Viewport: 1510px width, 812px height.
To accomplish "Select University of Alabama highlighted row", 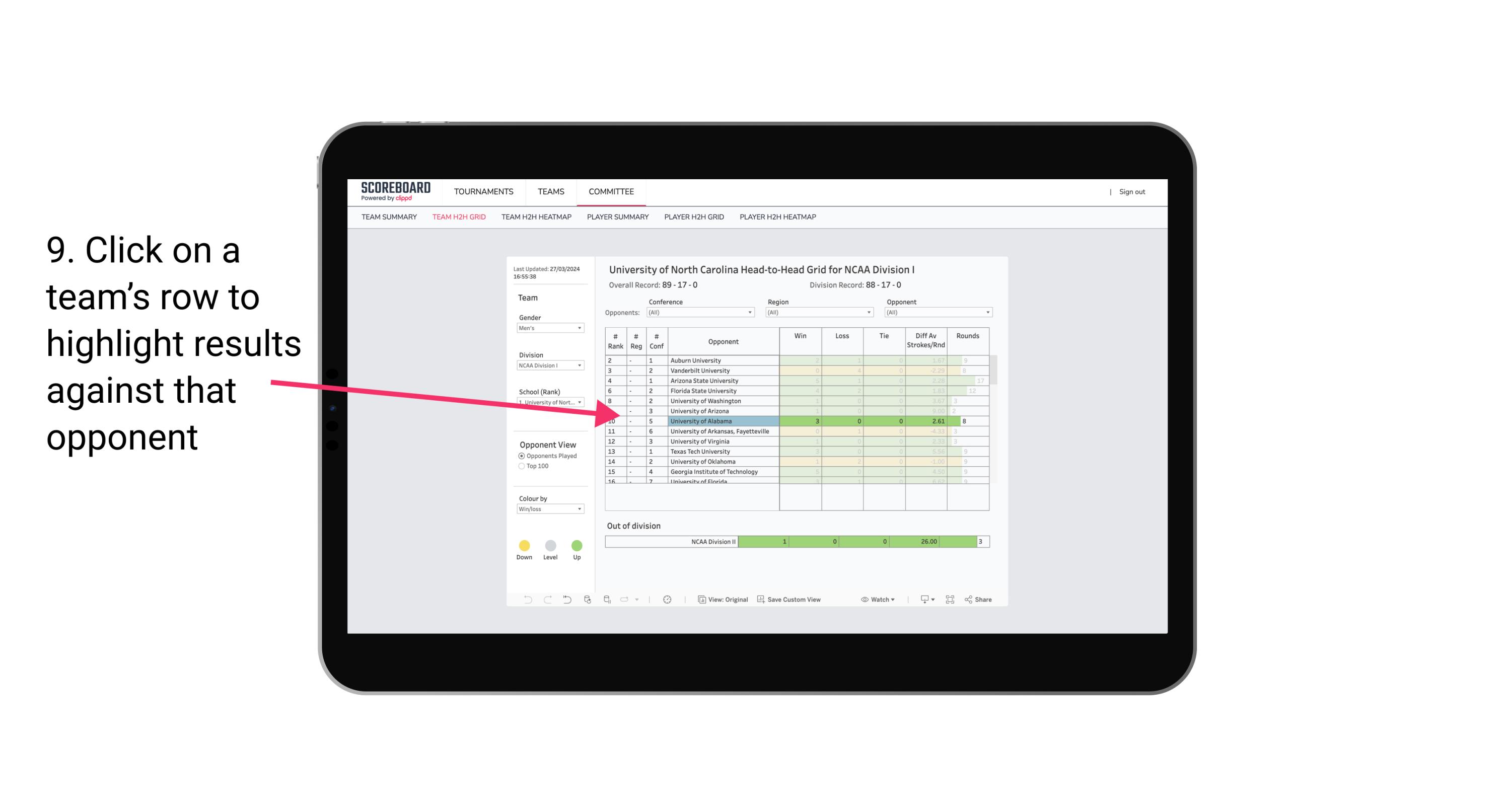I will [794, 420].
